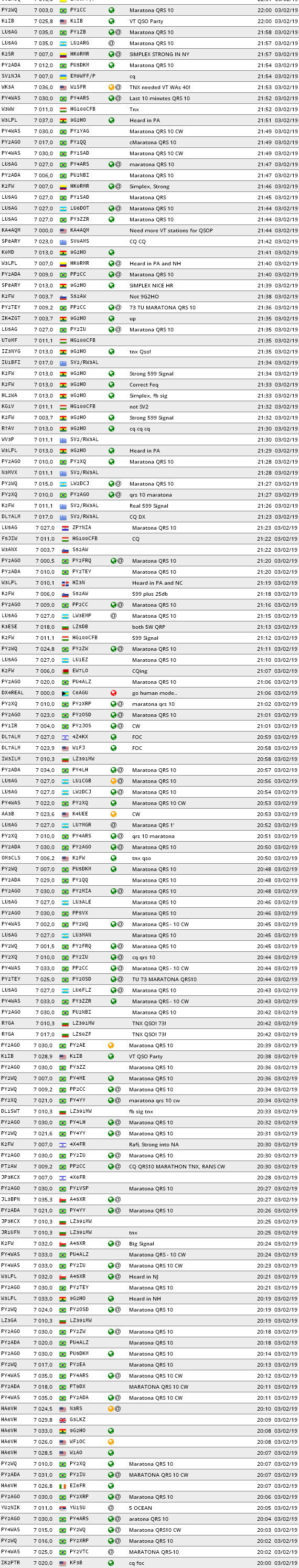Click the Ukraine flag beside EM9WFF/P
This screenshot has width=299, height=1568.
click(63, 76)
